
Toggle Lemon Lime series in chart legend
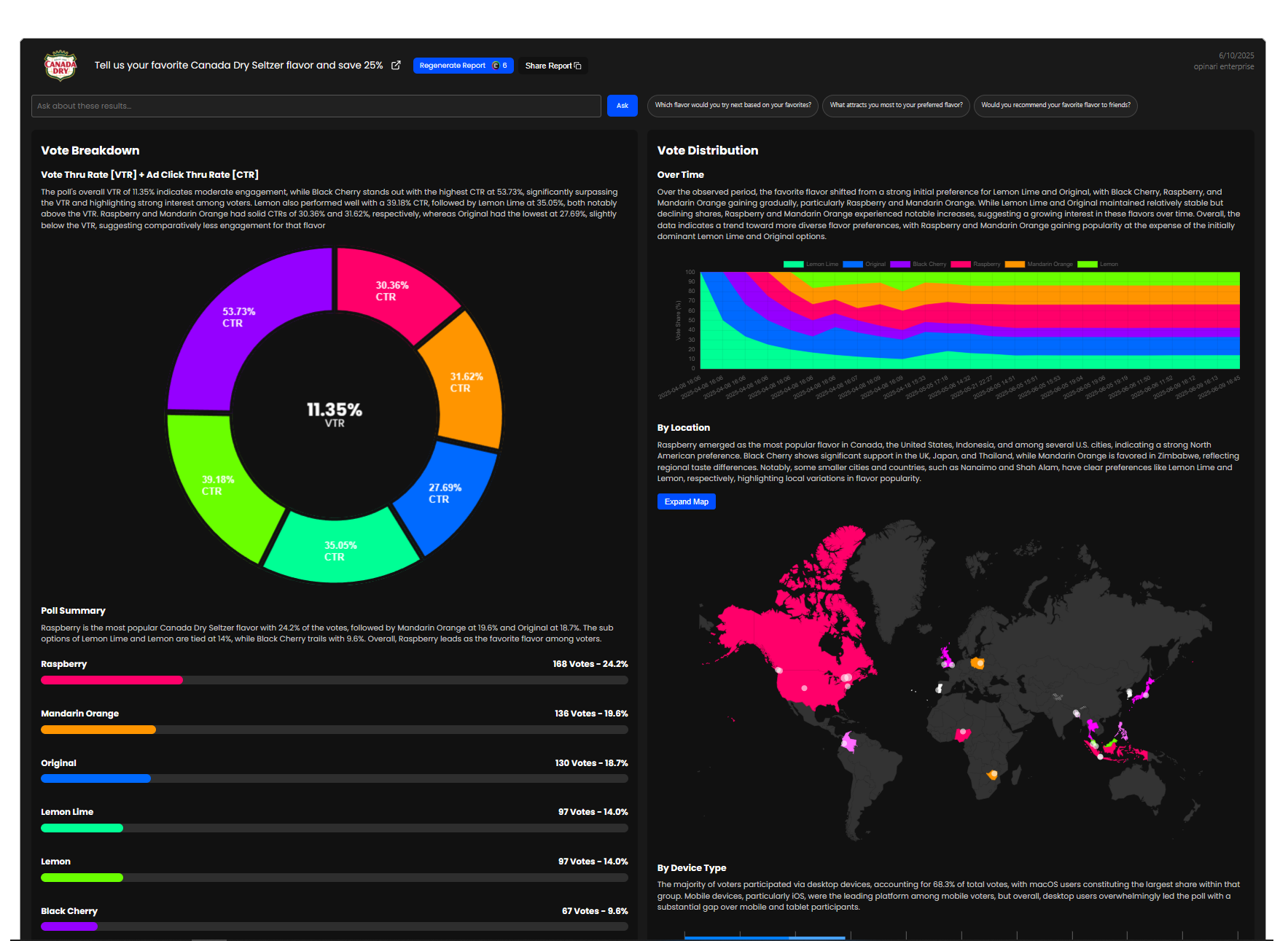(811, 264)
